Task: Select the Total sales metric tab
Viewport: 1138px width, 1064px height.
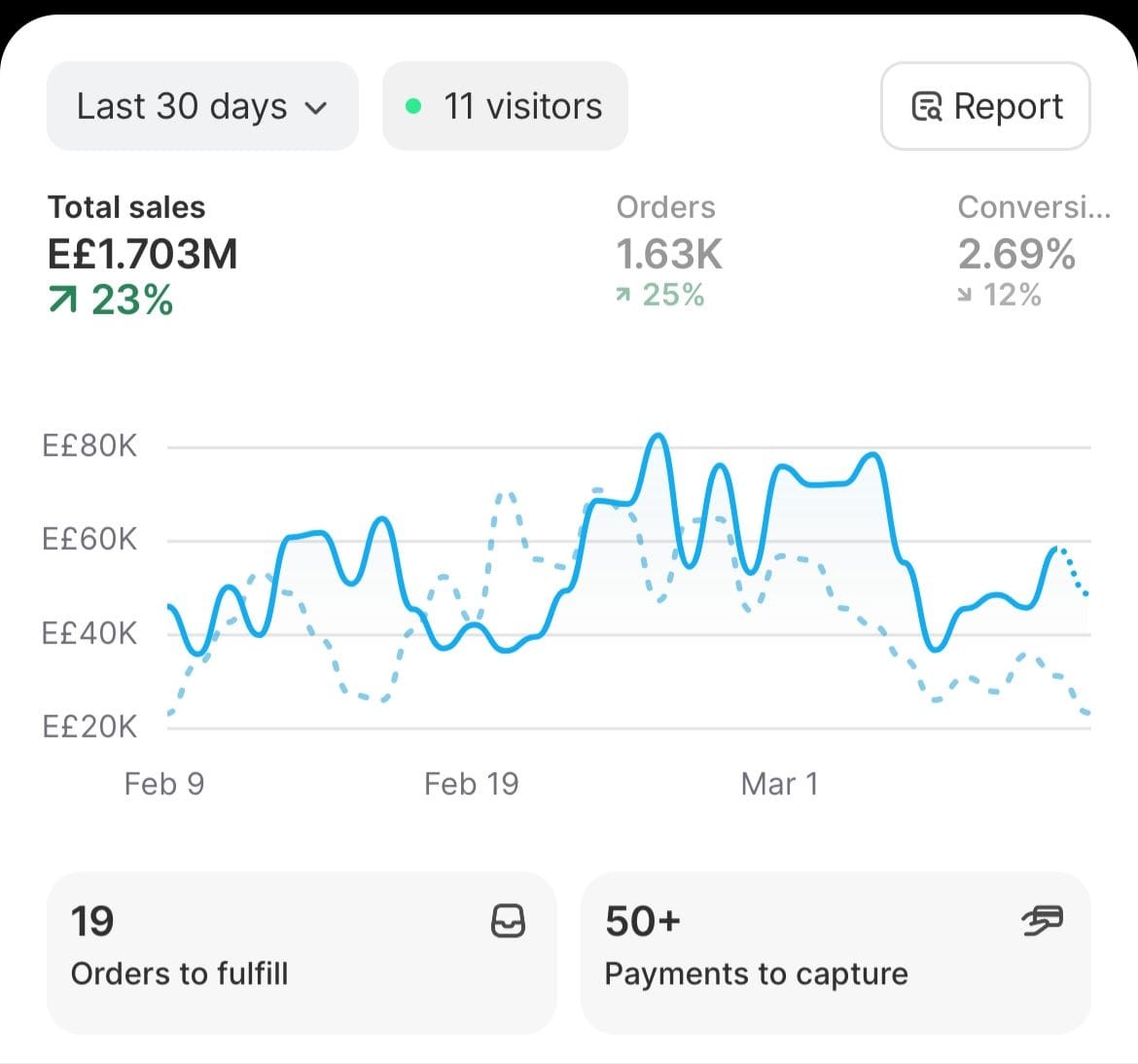Action: tap(142, 253)
